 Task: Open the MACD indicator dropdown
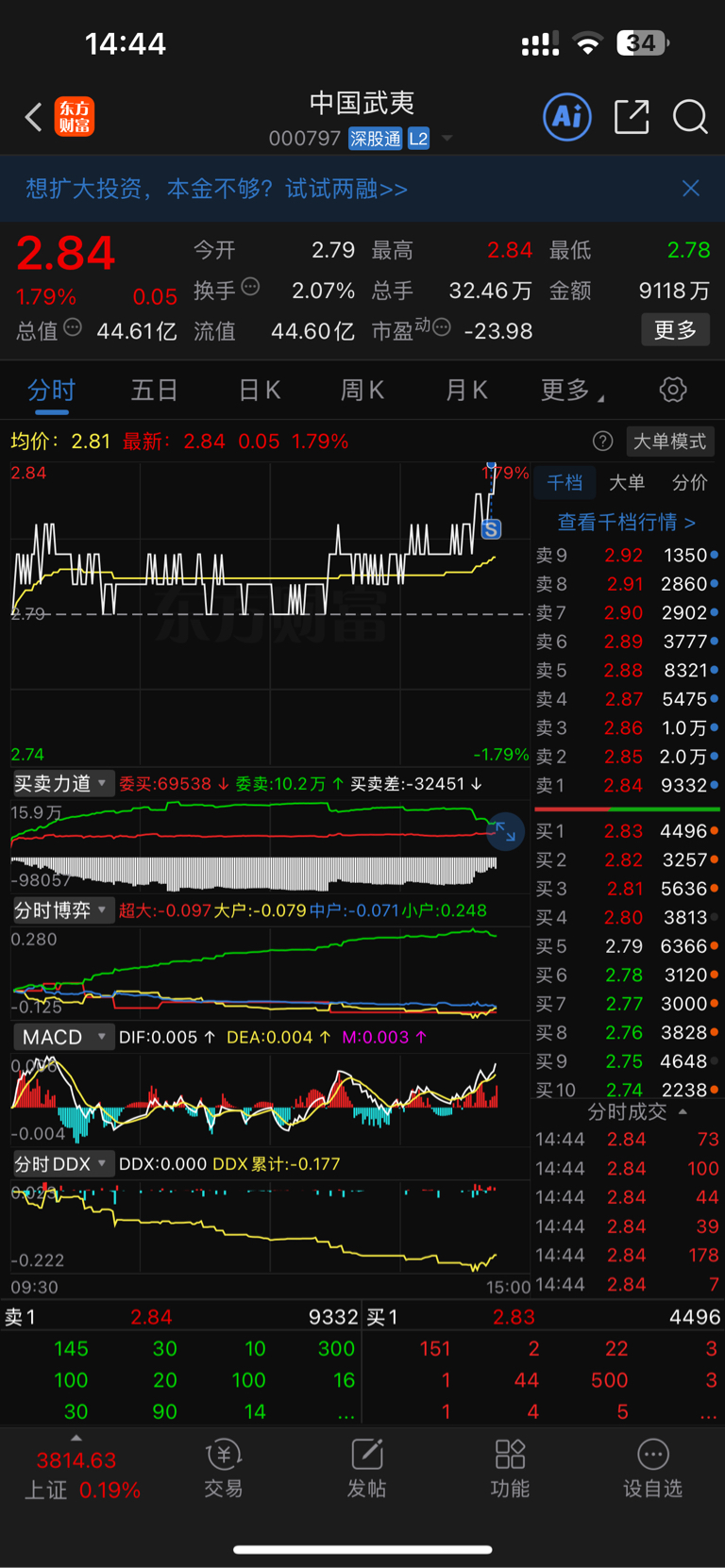click(62, 1037)
